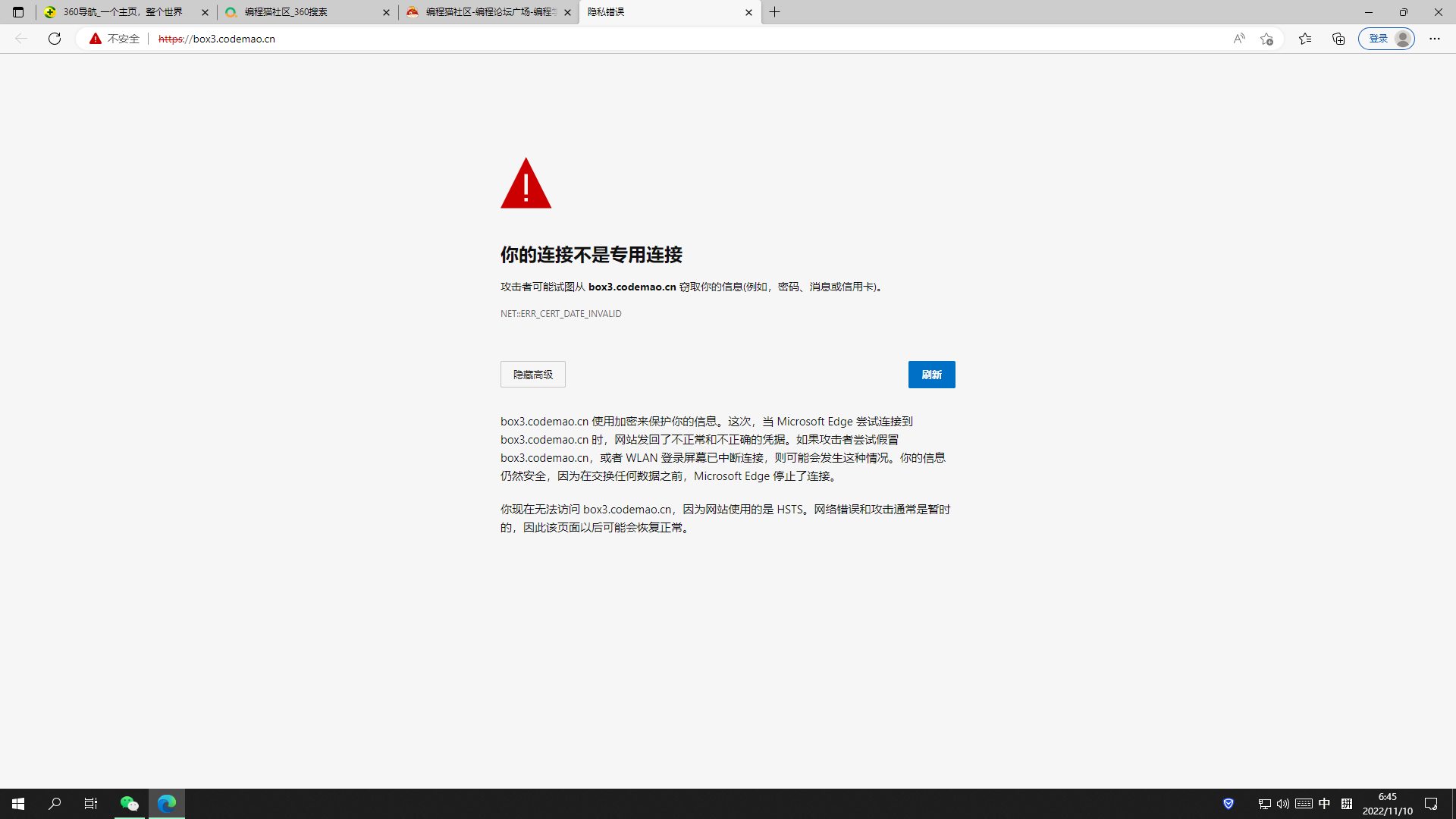1456x819 pixels.
Task: Click the NET::ERR_CERT_DATE_INVALID error code
Action: click(561, 314)
